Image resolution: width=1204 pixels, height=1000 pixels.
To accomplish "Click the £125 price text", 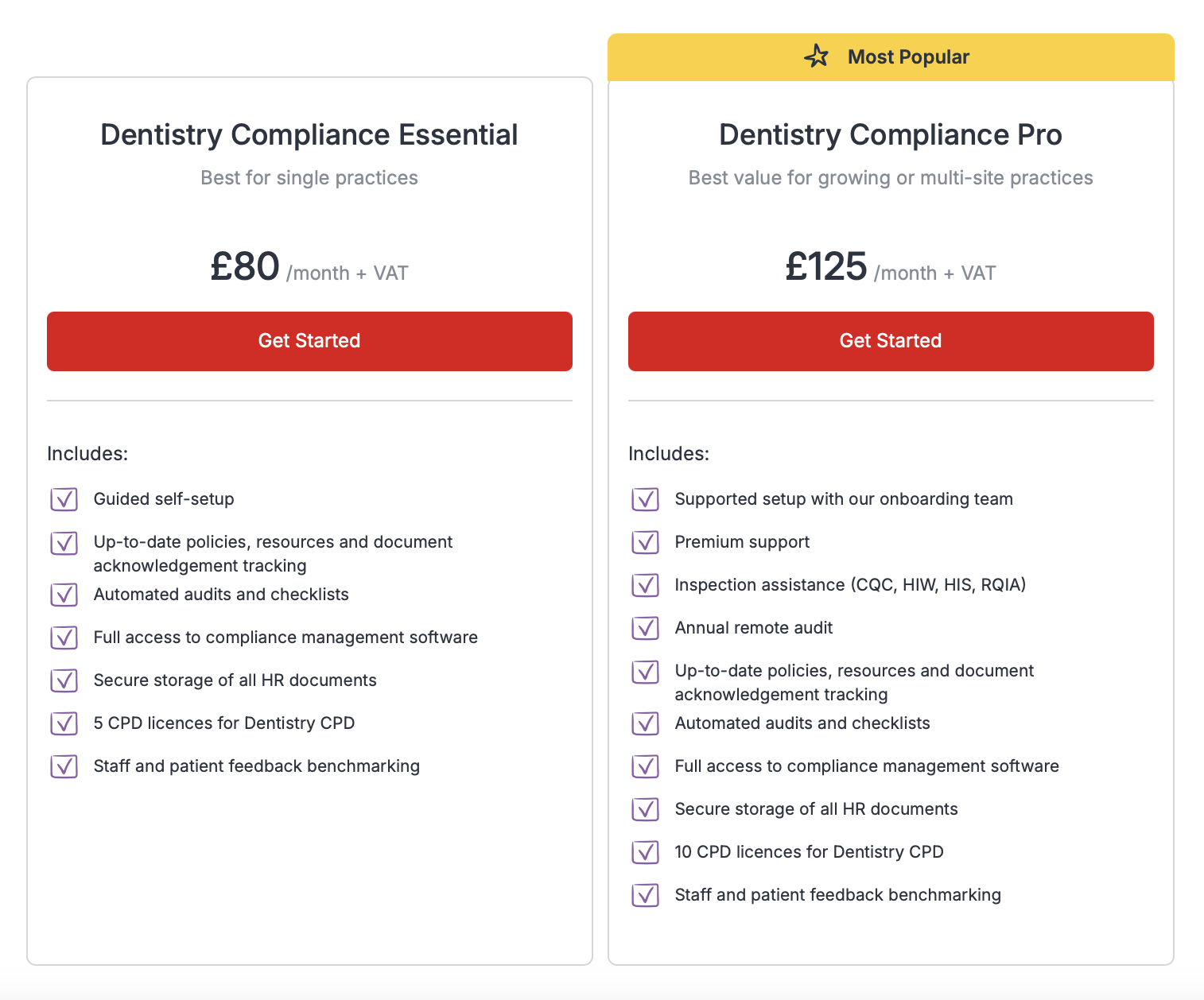I will point(825,267).
